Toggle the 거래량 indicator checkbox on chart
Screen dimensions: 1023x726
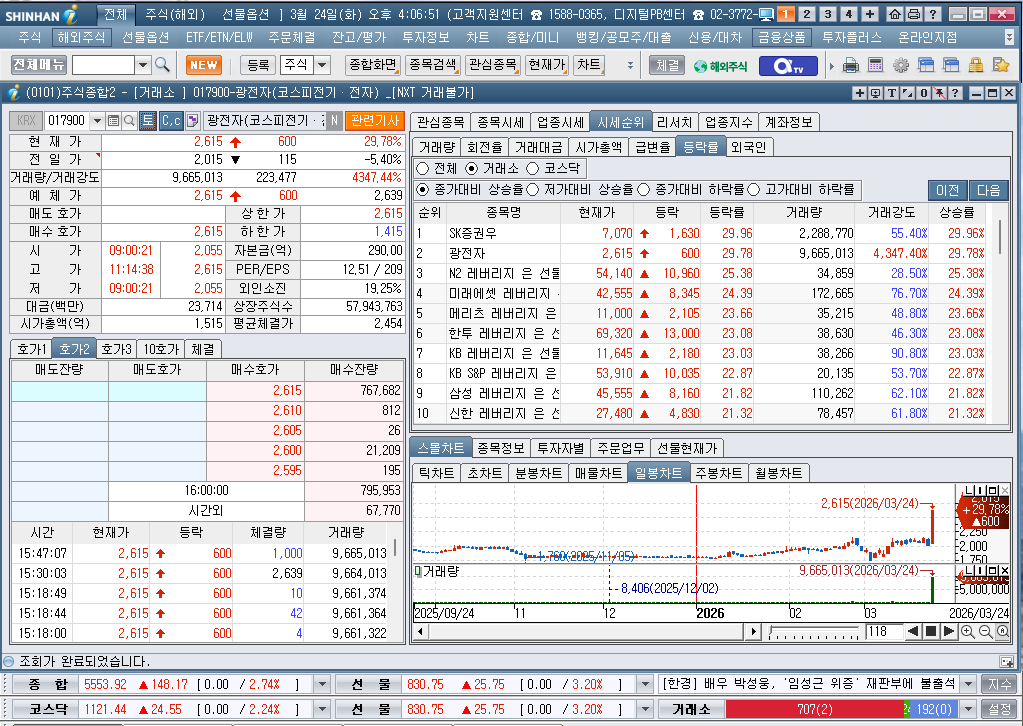(x=418, y=571)
